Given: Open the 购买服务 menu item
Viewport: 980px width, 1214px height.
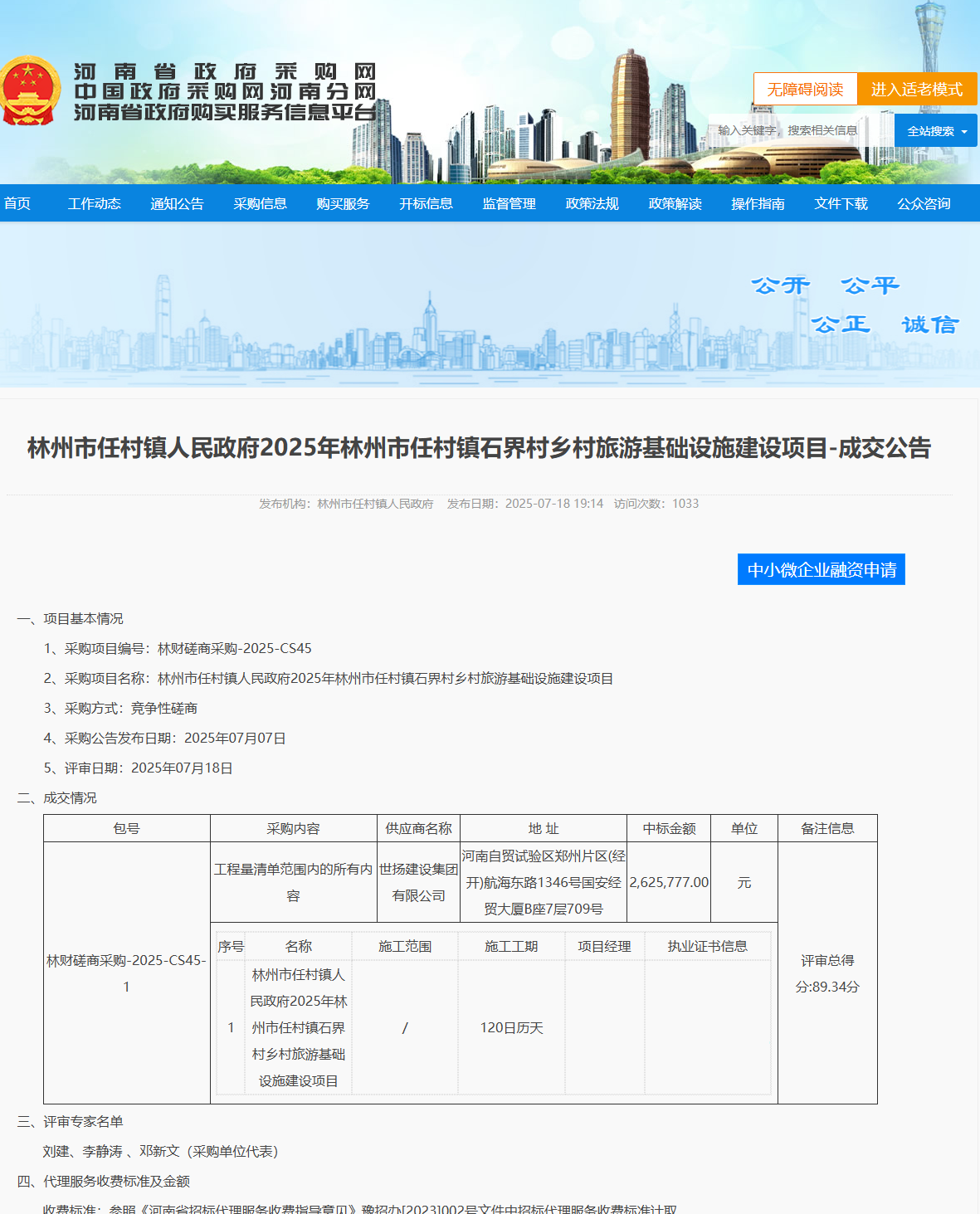Looking at the screenshot, I should (x=343, y=202).
